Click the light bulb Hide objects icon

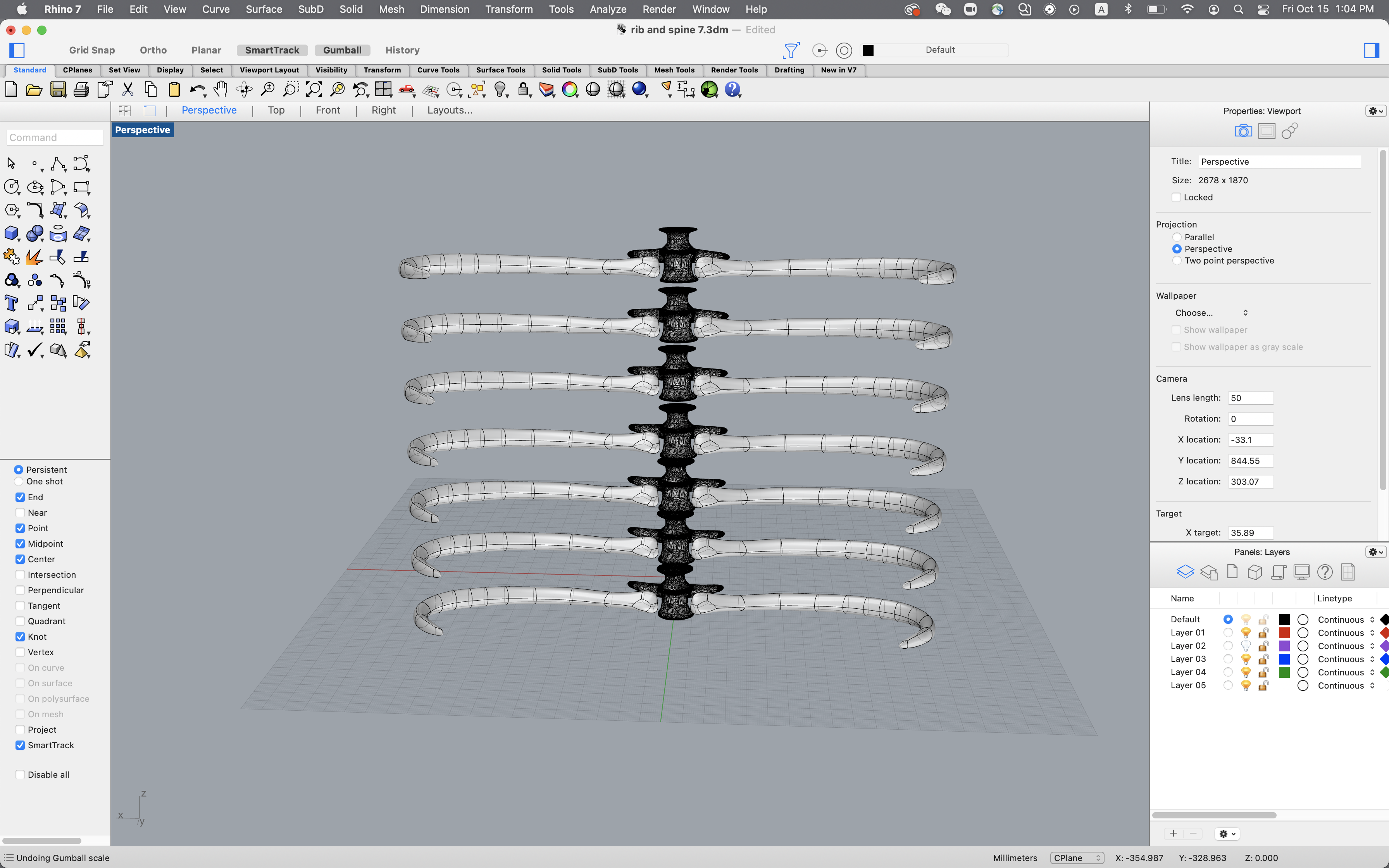pyautogui.click(x=500, y=90)
